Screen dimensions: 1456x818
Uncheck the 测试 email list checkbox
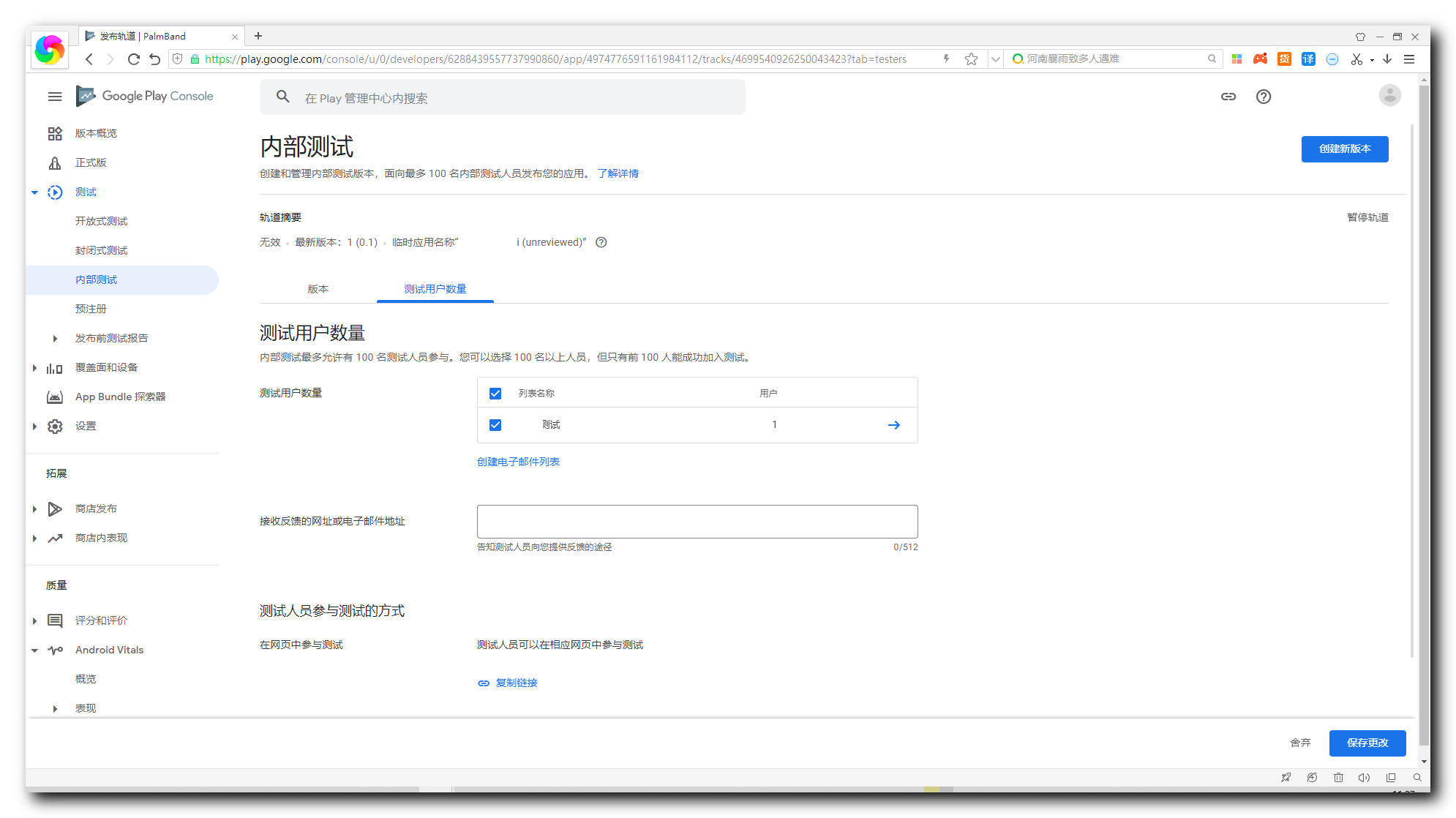pyautogui.click(x=495, y=425)
